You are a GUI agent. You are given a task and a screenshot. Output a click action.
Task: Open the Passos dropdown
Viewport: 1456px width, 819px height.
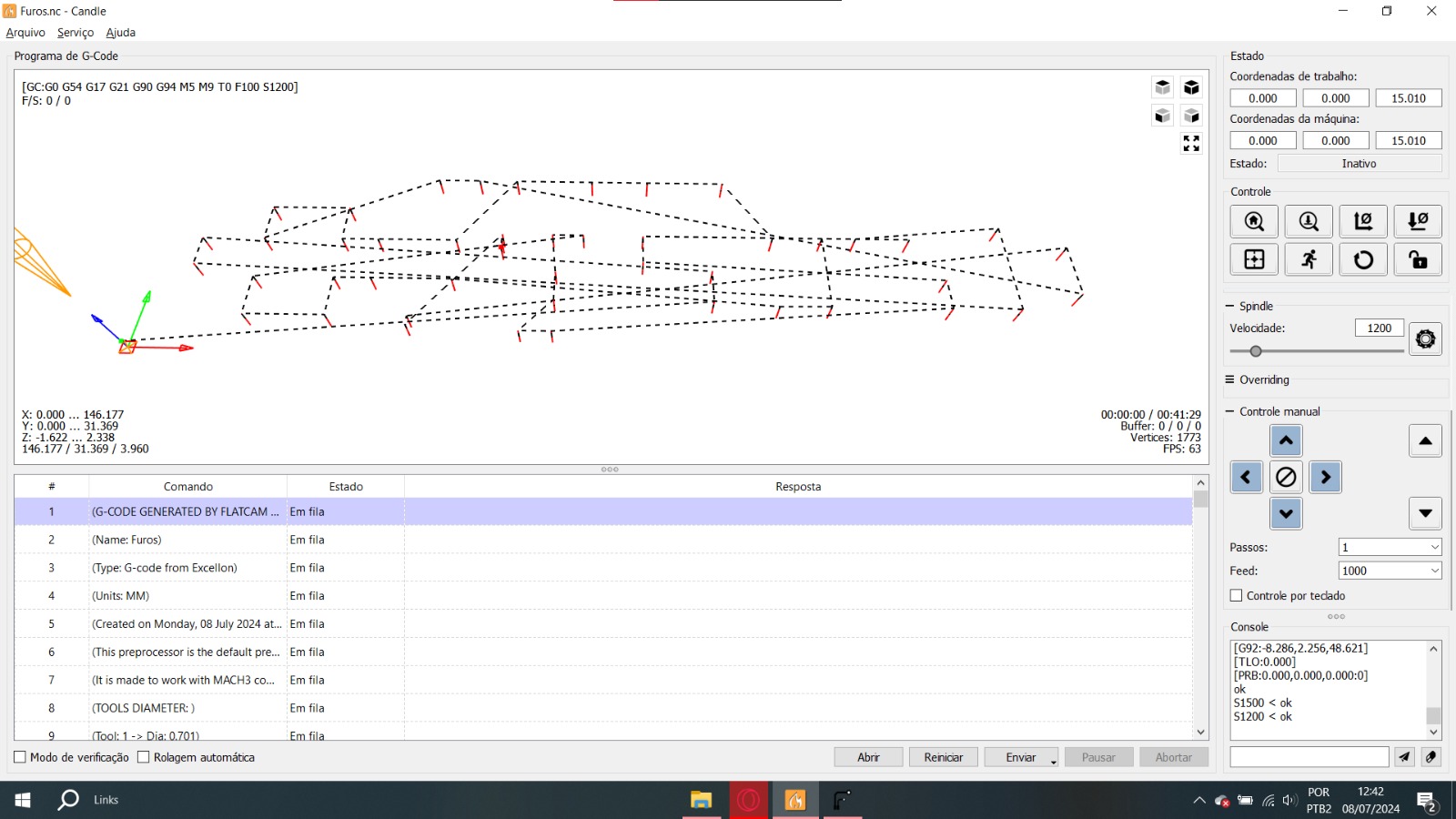coord(1390,547)
